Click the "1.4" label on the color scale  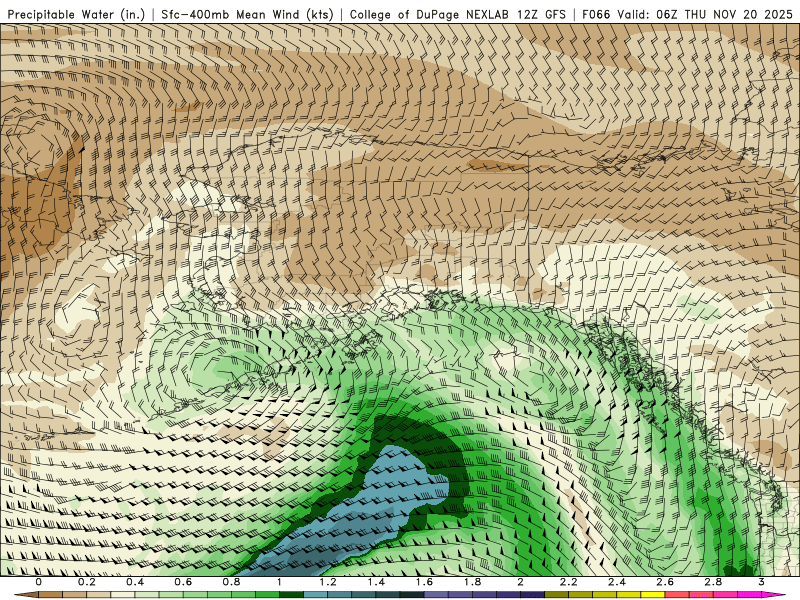(x=376, y=582)
